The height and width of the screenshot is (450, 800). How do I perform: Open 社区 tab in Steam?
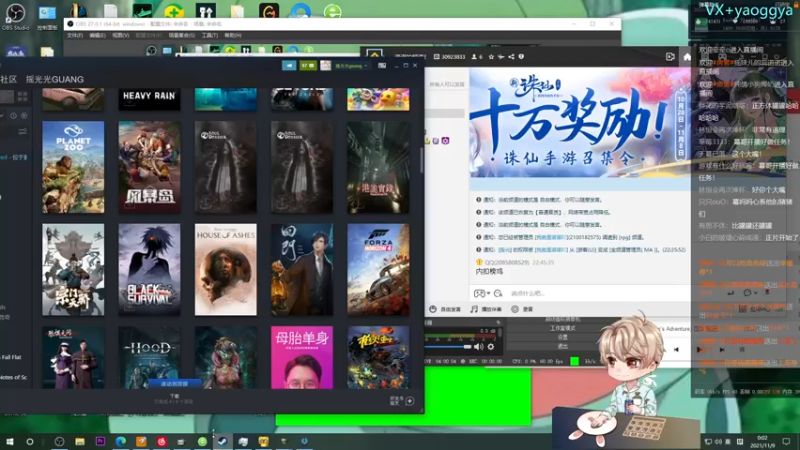[9, 80]
